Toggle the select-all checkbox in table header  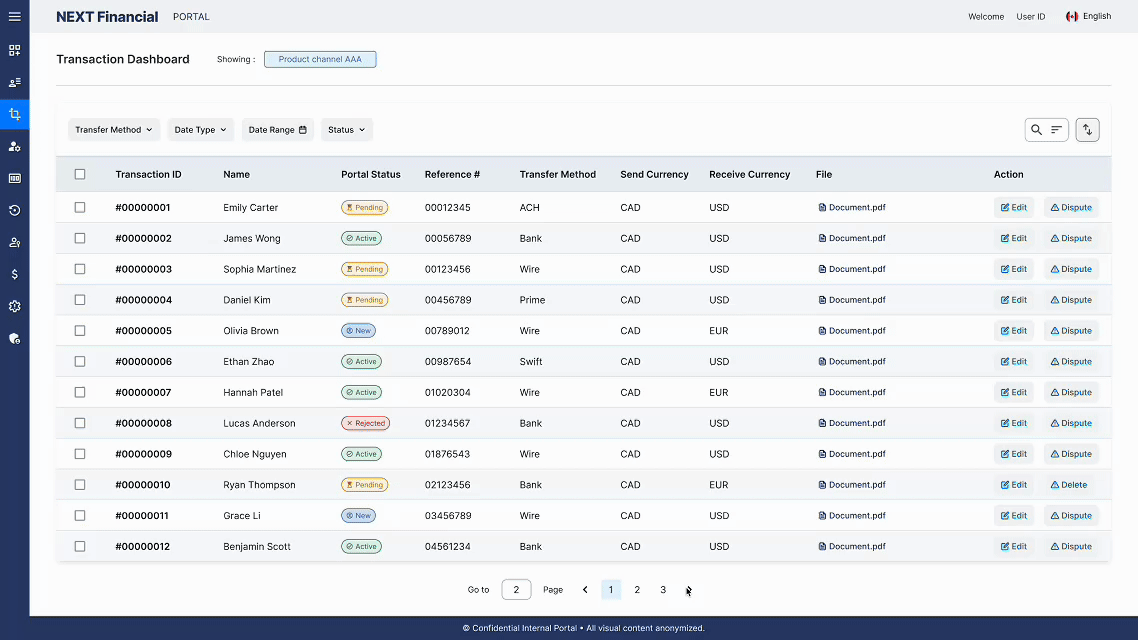(x=80, y=174)
